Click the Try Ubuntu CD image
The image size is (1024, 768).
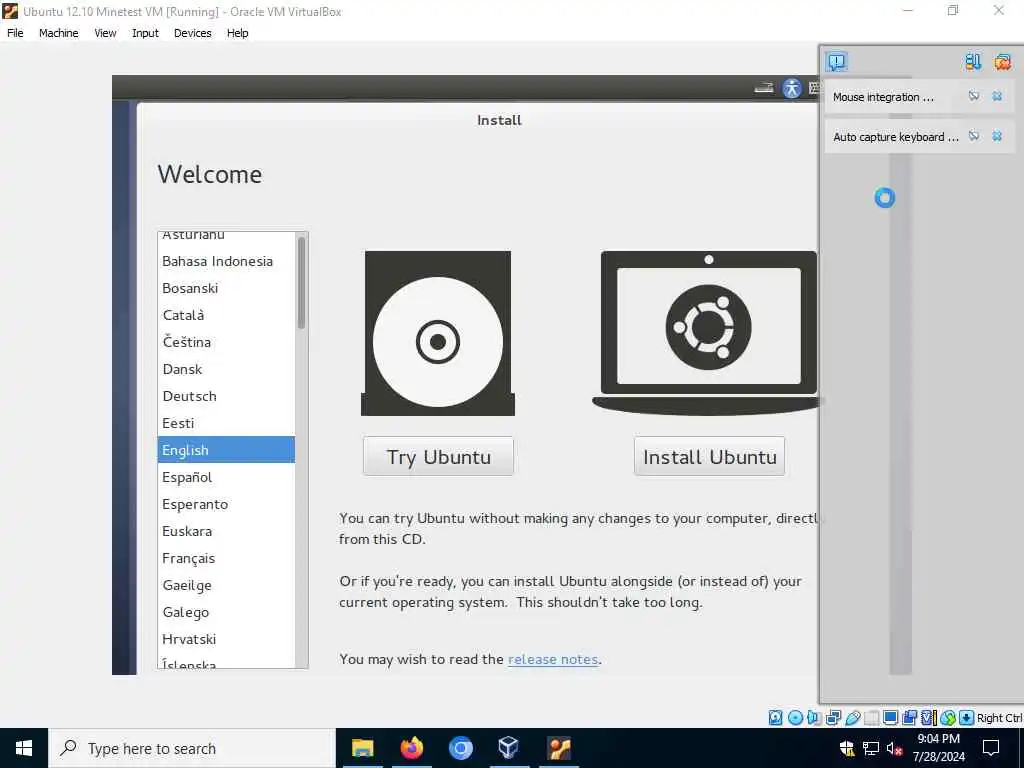(x=438, y=333)
